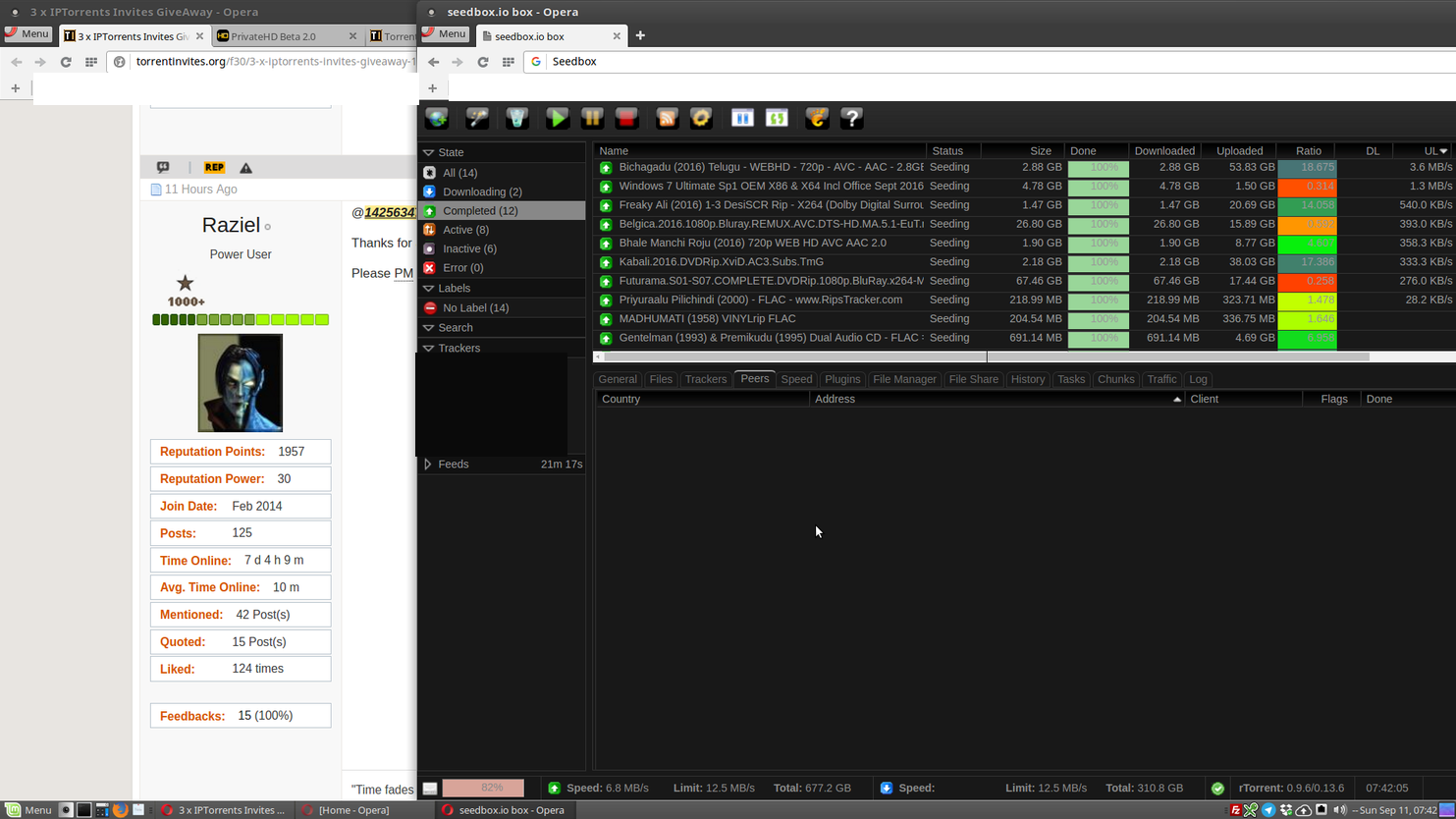Viewport: 1456px width, 819px height.
Task: Open the Log tab
Action: click(1198, 379)
